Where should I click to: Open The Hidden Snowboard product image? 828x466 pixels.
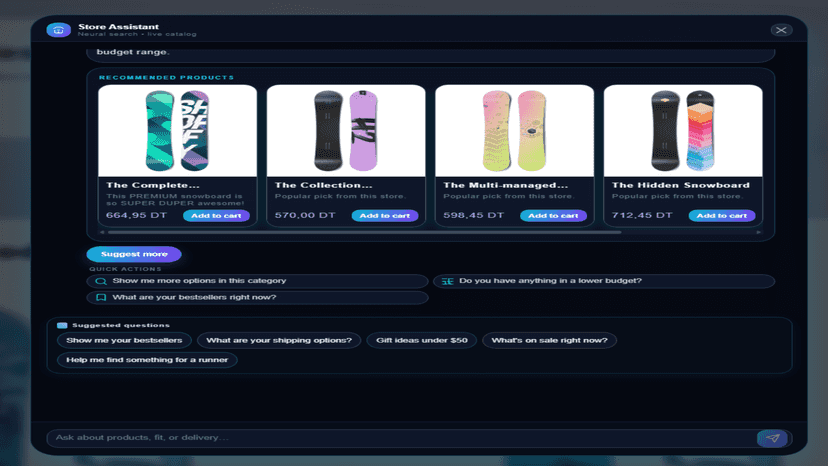(x=683, y=131)
